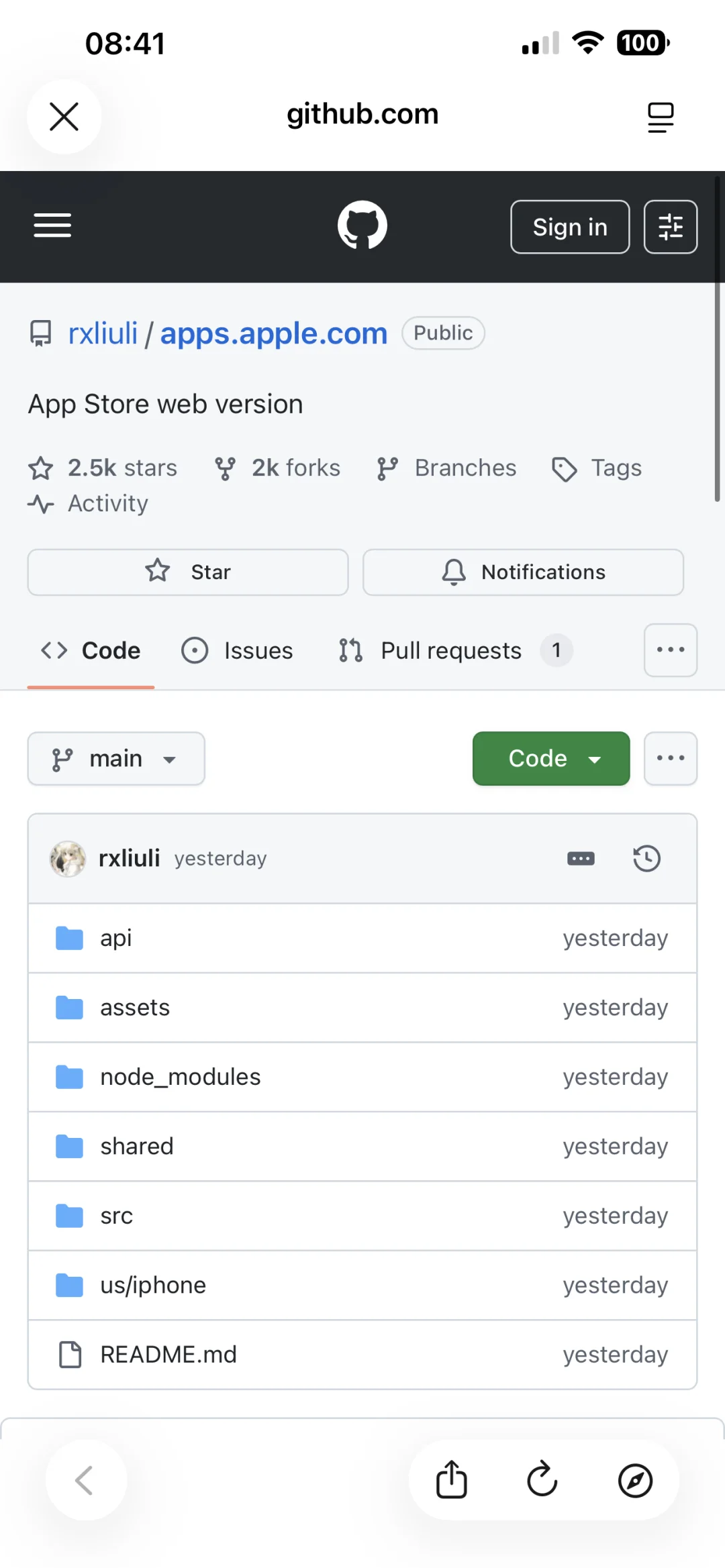Switch to the Issues tab
The image size is (725, 1568).
tap(238, 650)
